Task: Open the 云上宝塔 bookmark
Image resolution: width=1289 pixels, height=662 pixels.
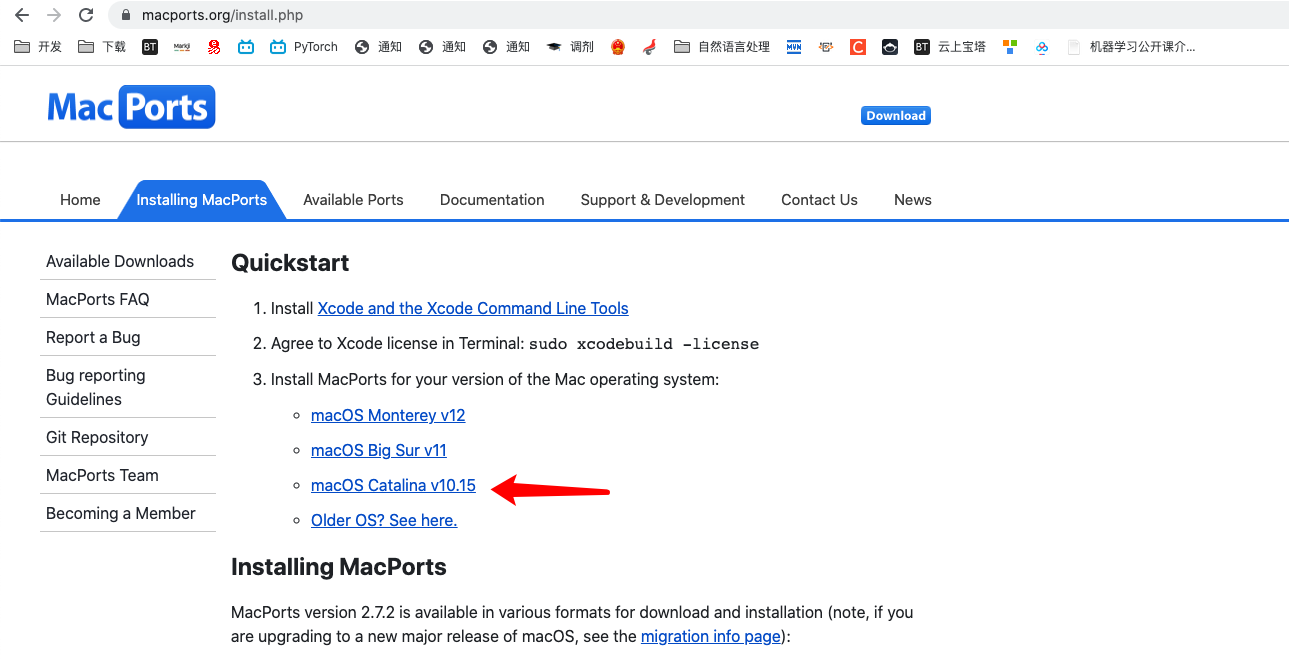Action: click(950, 47)
